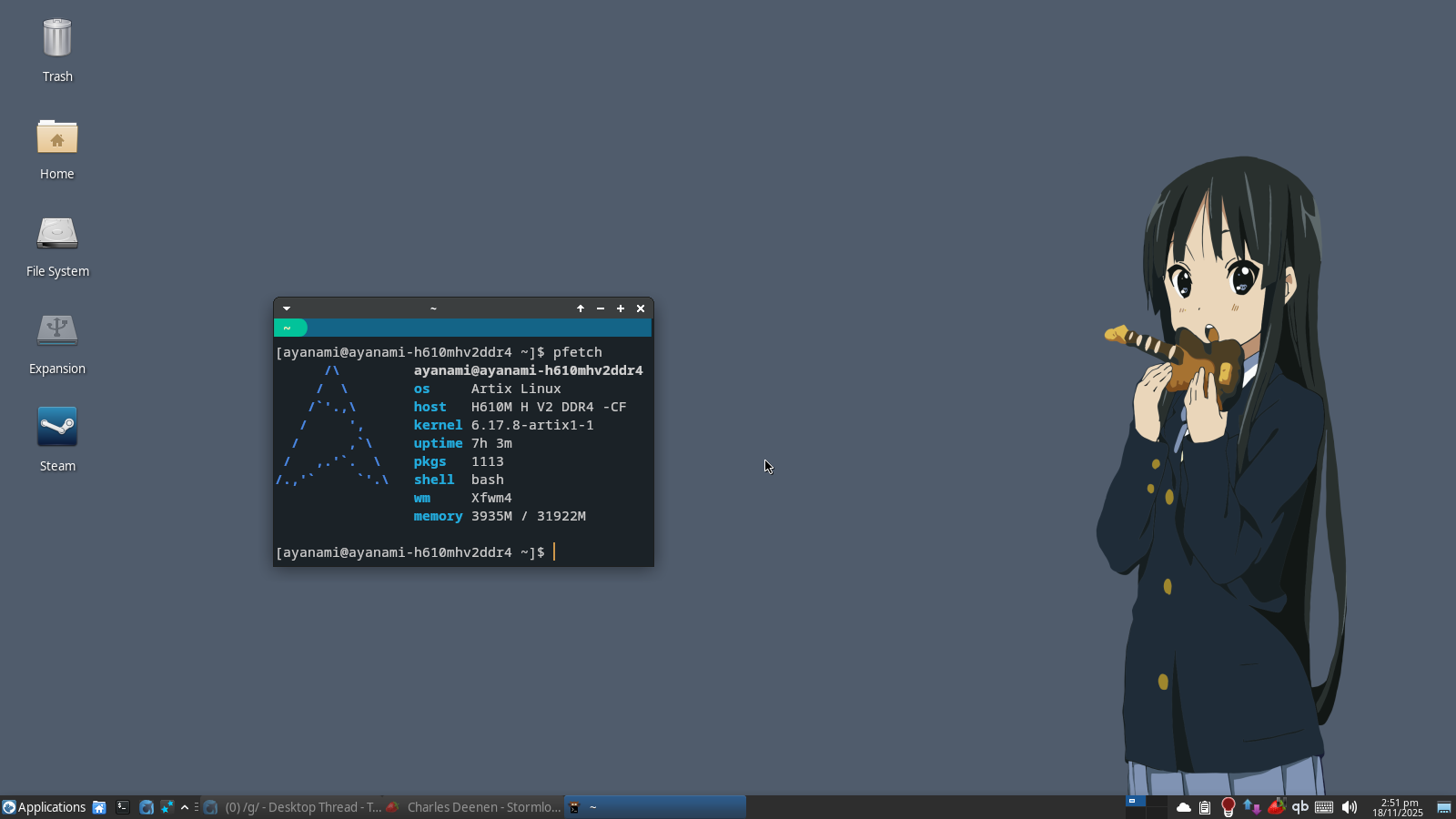Open the terminal window menu dropdown arrow

coord(287,308)
